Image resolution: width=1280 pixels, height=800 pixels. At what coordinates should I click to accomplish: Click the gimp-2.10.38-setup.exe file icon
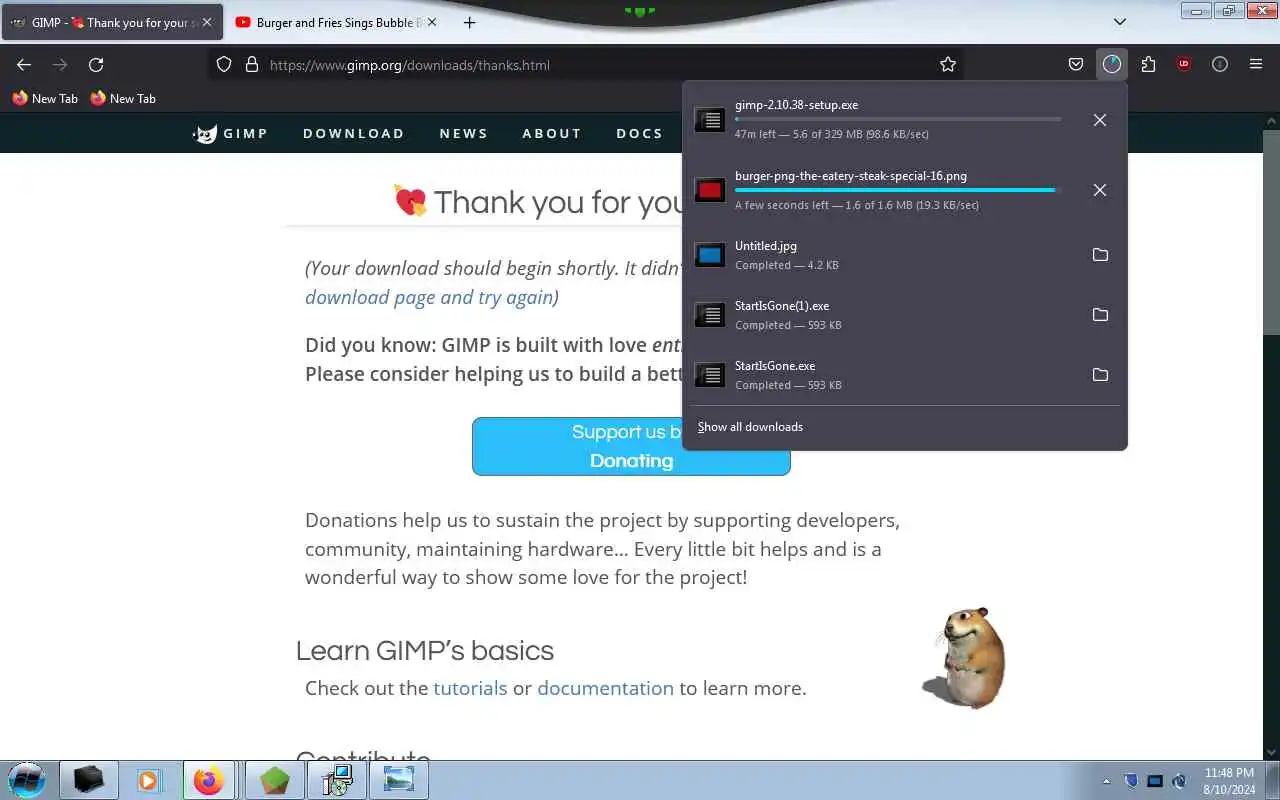(x=710, y=120)
